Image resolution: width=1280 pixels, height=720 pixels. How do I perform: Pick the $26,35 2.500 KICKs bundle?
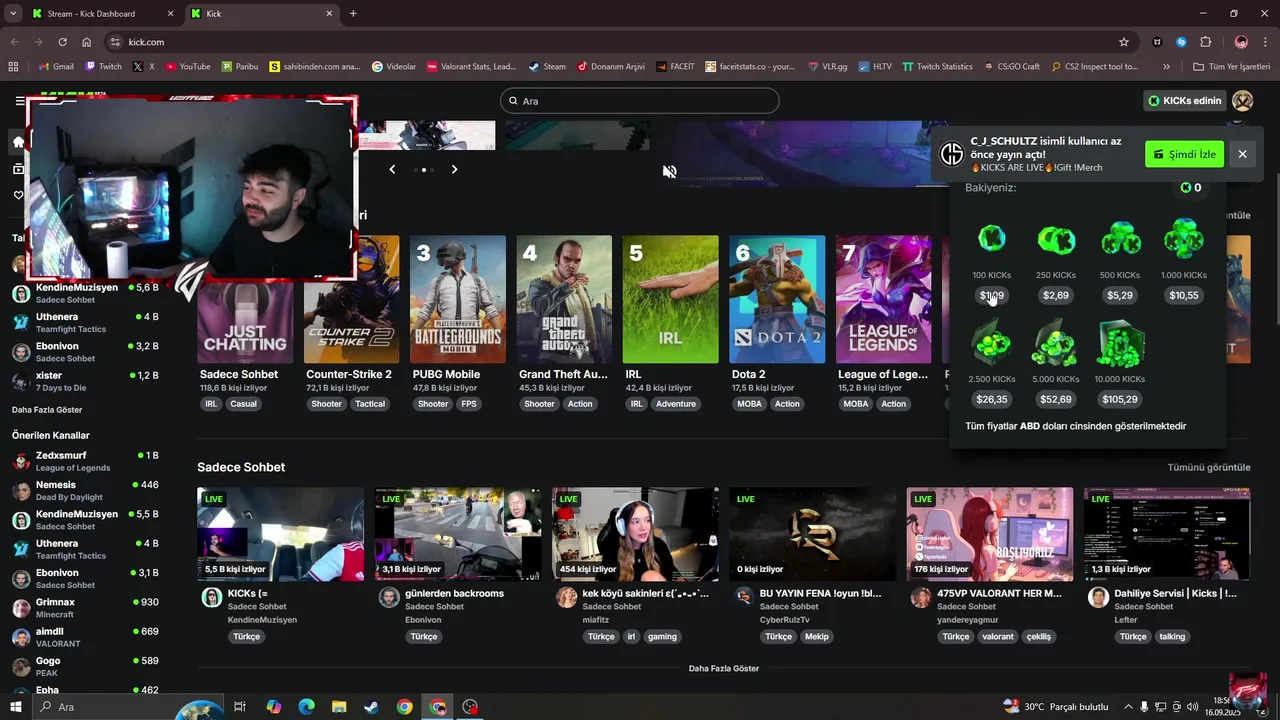pyautogui.click(x=992, y=399)
